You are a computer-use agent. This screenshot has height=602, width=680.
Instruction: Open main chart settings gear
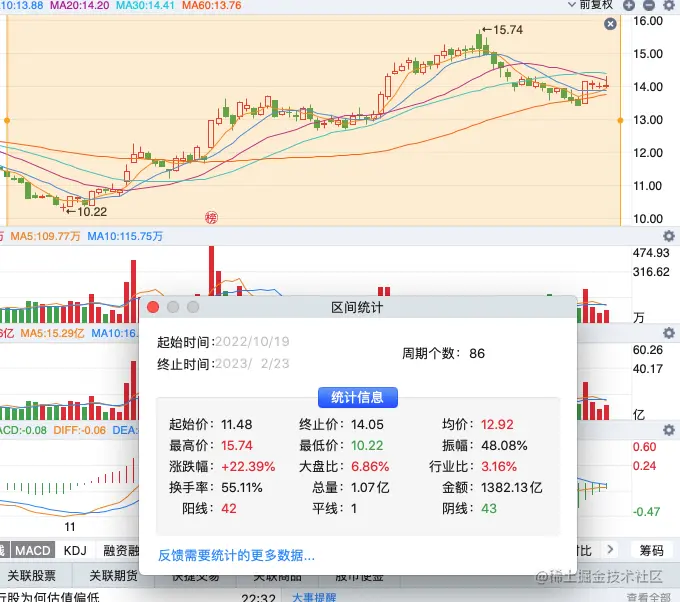[x=669, y=5]
